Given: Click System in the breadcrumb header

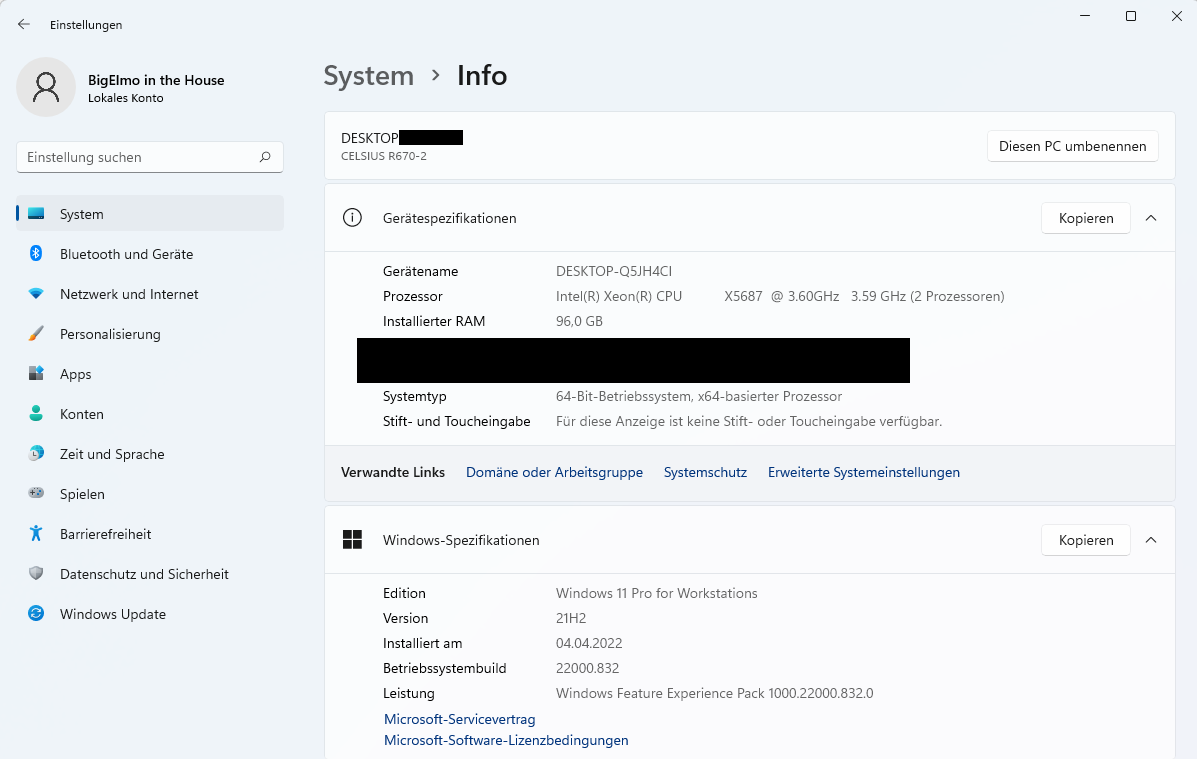Looking at the screenshot, I should coord(369,76).
